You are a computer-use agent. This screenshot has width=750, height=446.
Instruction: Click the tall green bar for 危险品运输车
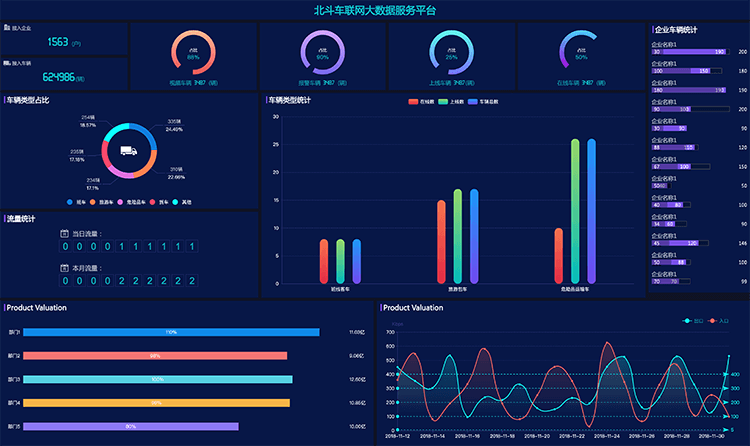click(x=575, y=211)
